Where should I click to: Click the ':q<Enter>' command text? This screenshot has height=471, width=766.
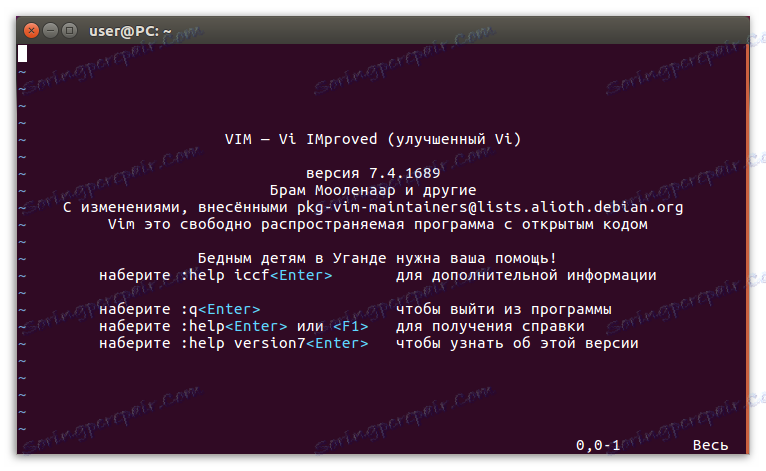pyautogui.click(x=220, y=309)
